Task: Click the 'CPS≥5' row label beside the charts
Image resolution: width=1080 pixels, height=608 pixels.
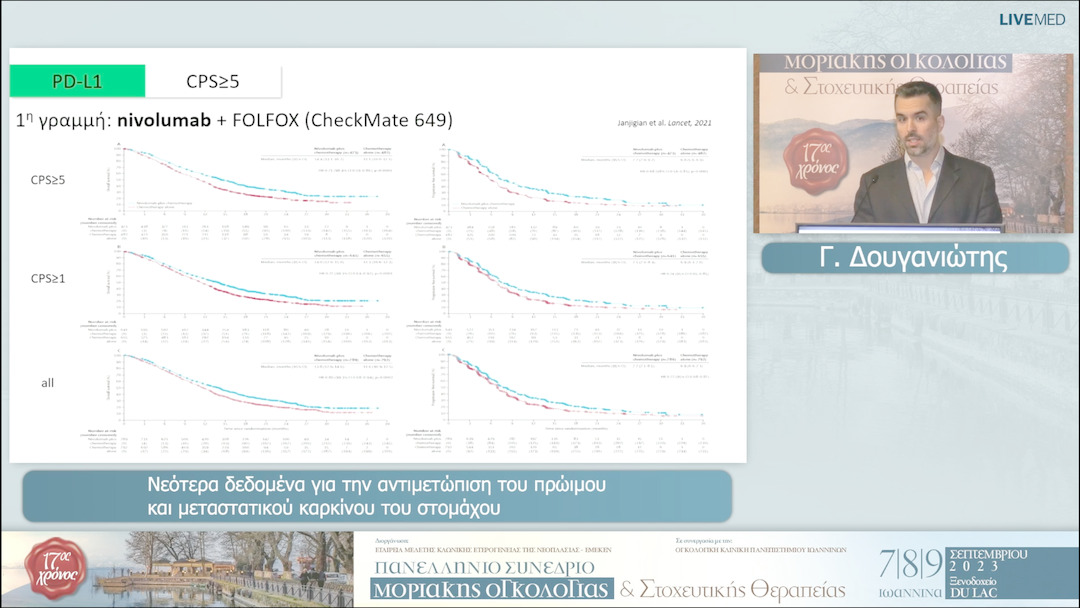Action: click(48, 180)
